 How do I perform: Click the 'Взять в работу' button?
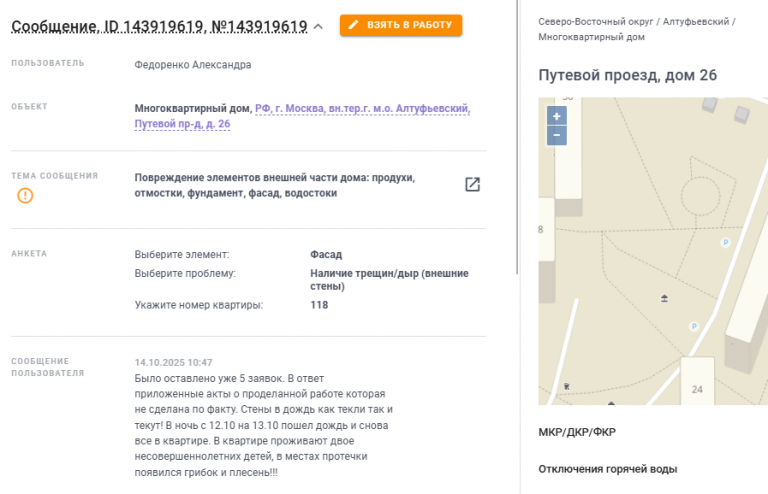[401, 25]
